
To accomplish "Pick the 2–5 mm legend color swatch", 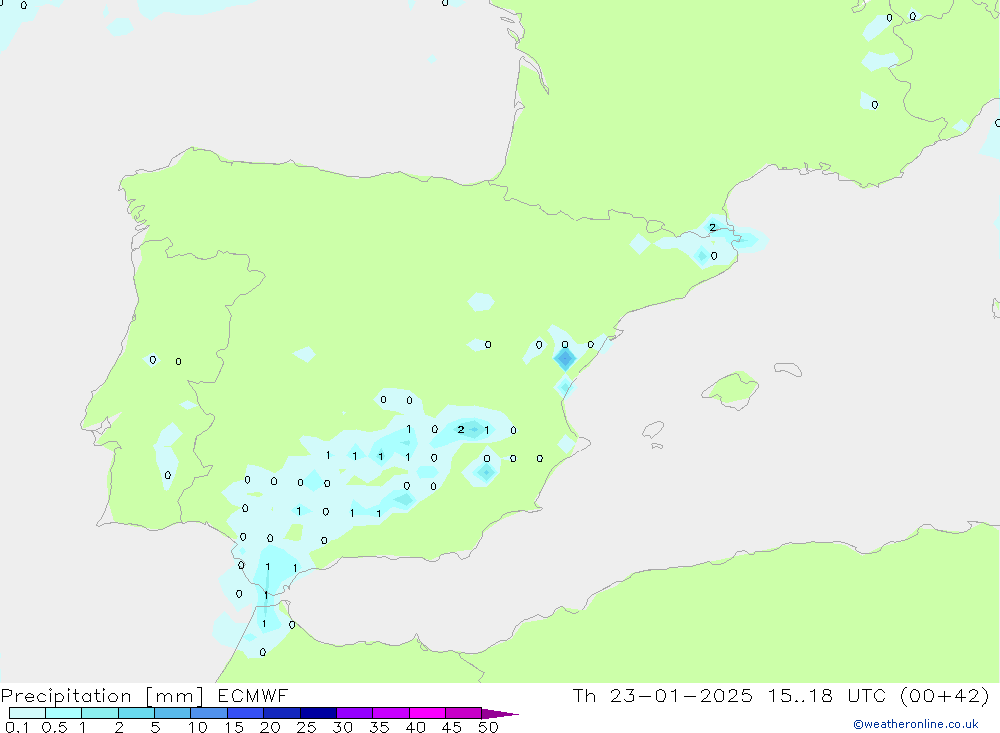I will (x=137, y=713).
